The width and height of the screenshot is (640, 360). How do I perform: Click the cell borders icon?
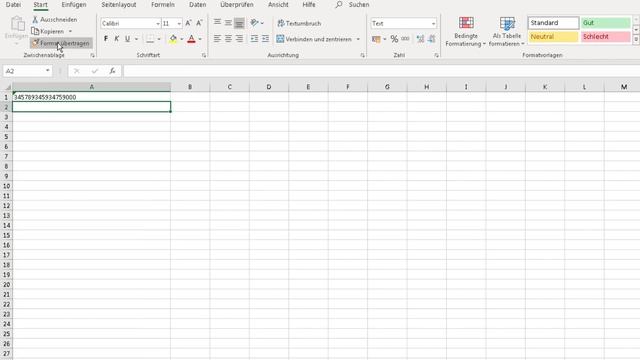click(150, 39)
